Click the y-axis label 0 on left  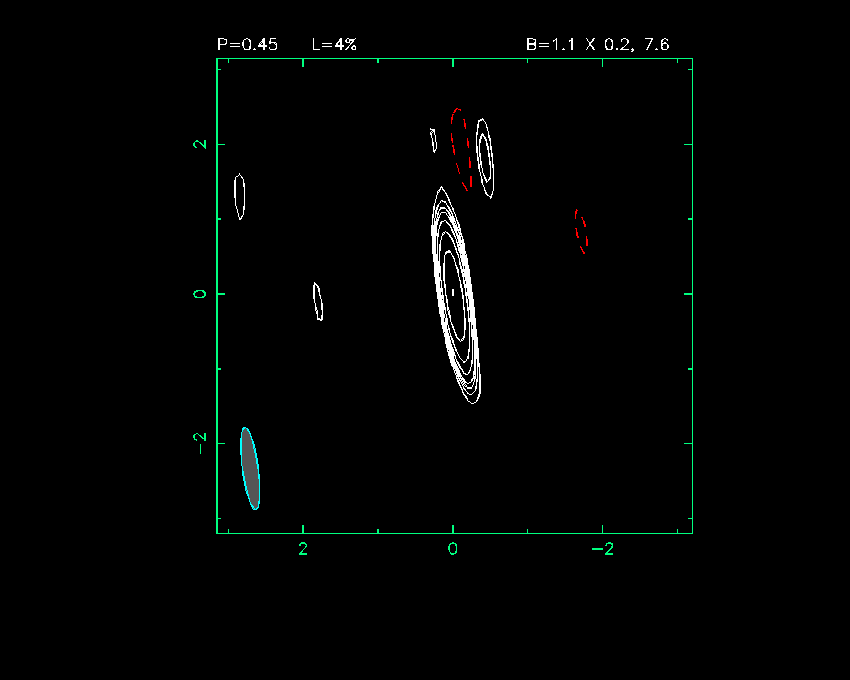click(201, 293)
